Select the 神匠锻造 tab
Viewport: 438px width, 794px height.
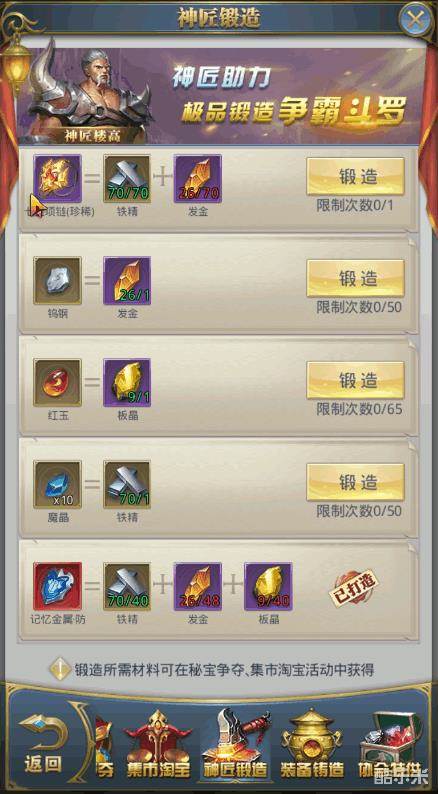tap(235, 745)
